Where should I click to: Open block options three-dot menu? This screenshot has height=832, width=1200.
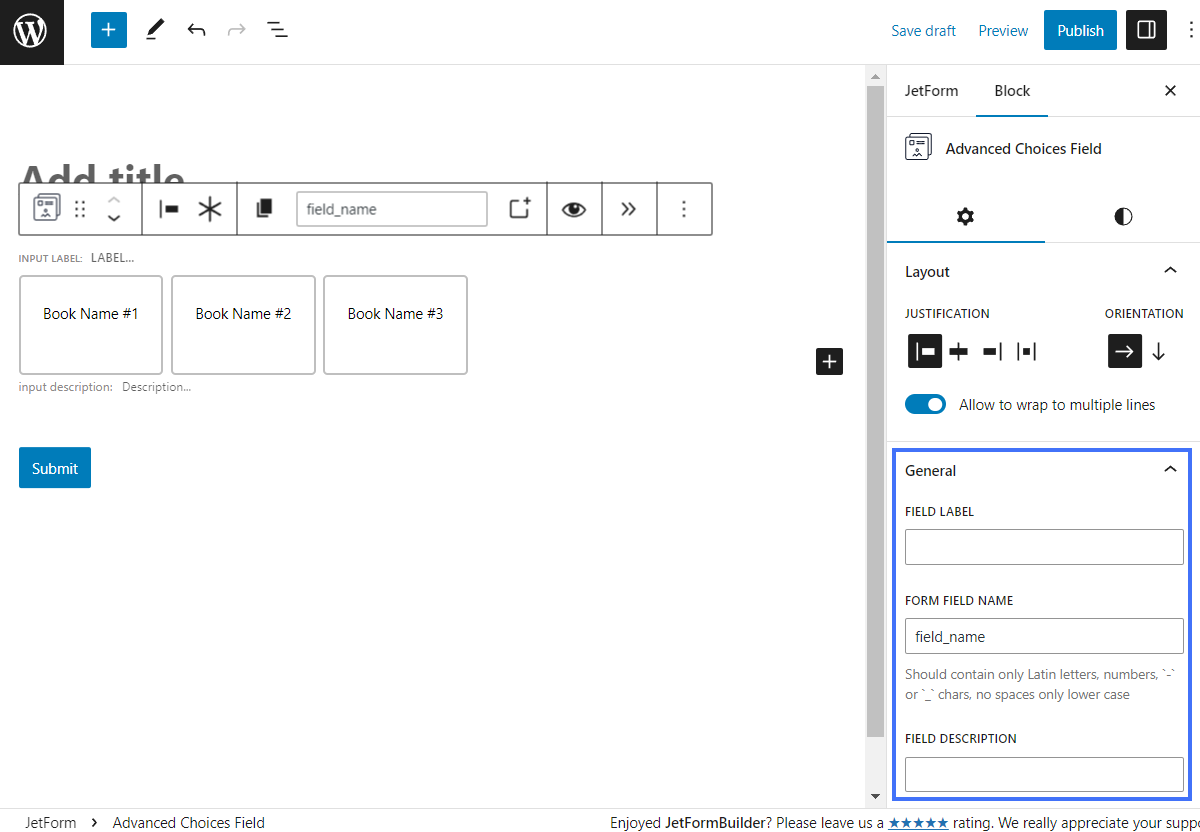tap(684, 209)
